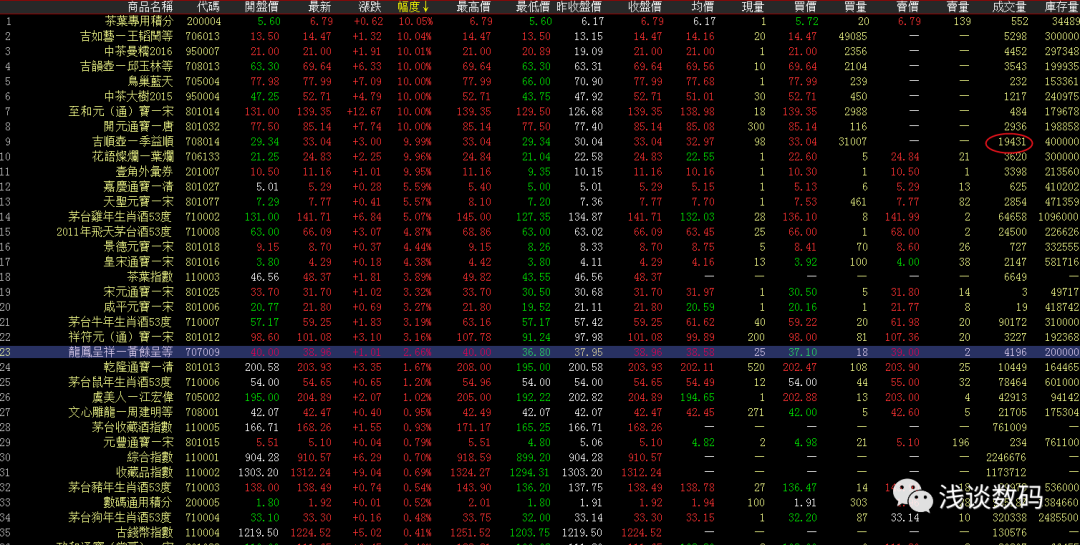Select the 吉如藝一王韜闊等 row

click(540, 37)
